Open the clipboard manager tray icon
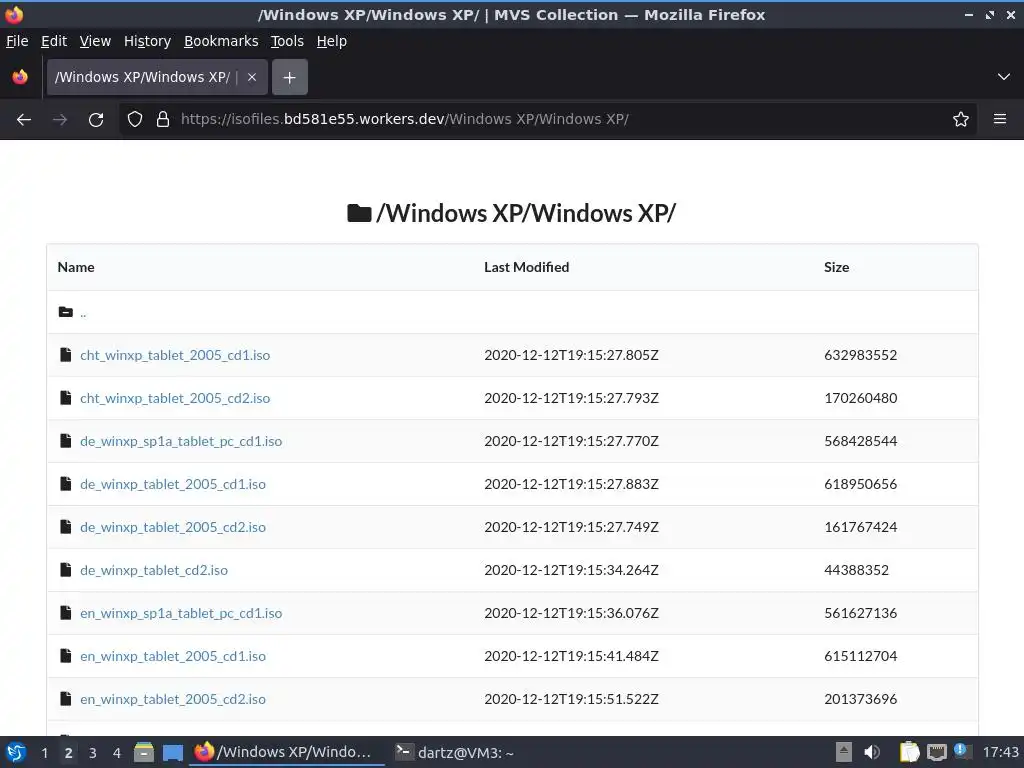 pyautogui.click(x=909, y=752)
